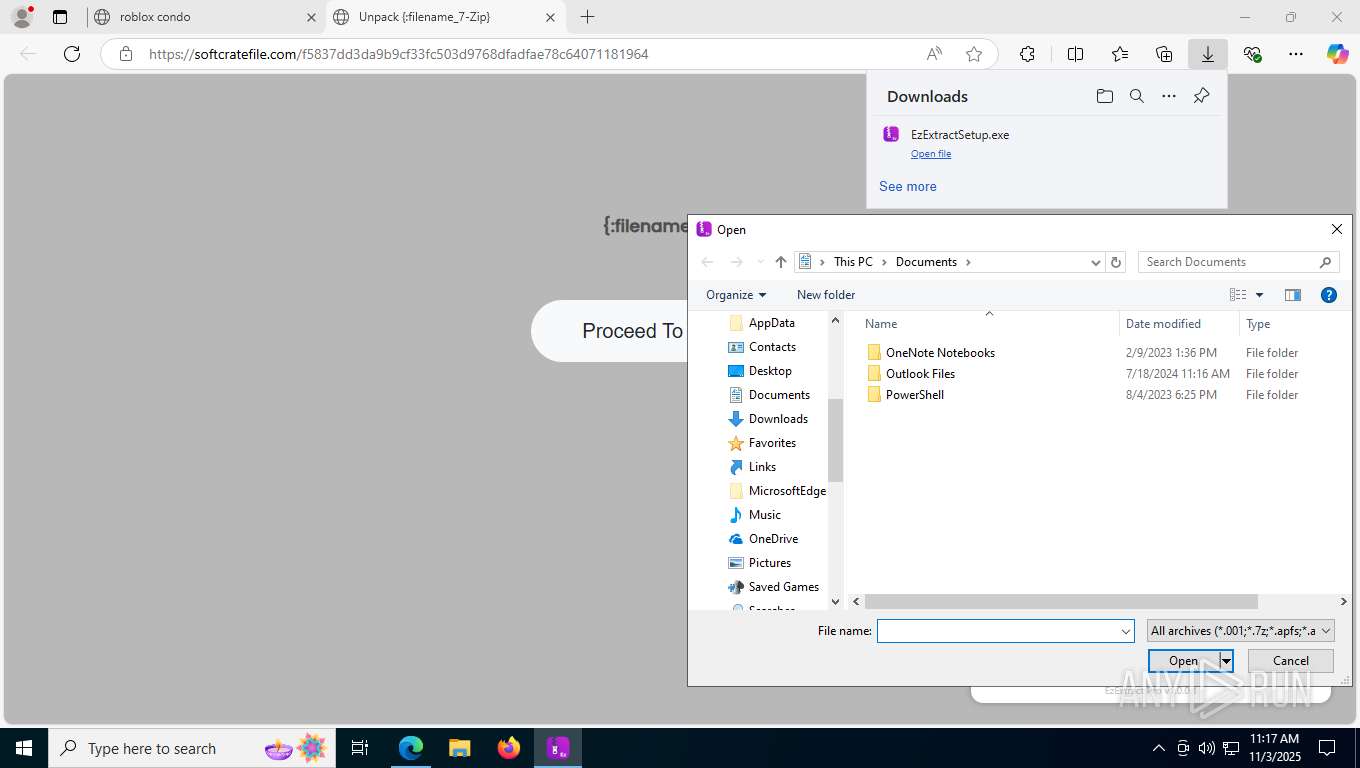Expand recent locations dropdown arrow
Screen dimensions: 1360x768
pyautogui.click(x=760, y=262)
